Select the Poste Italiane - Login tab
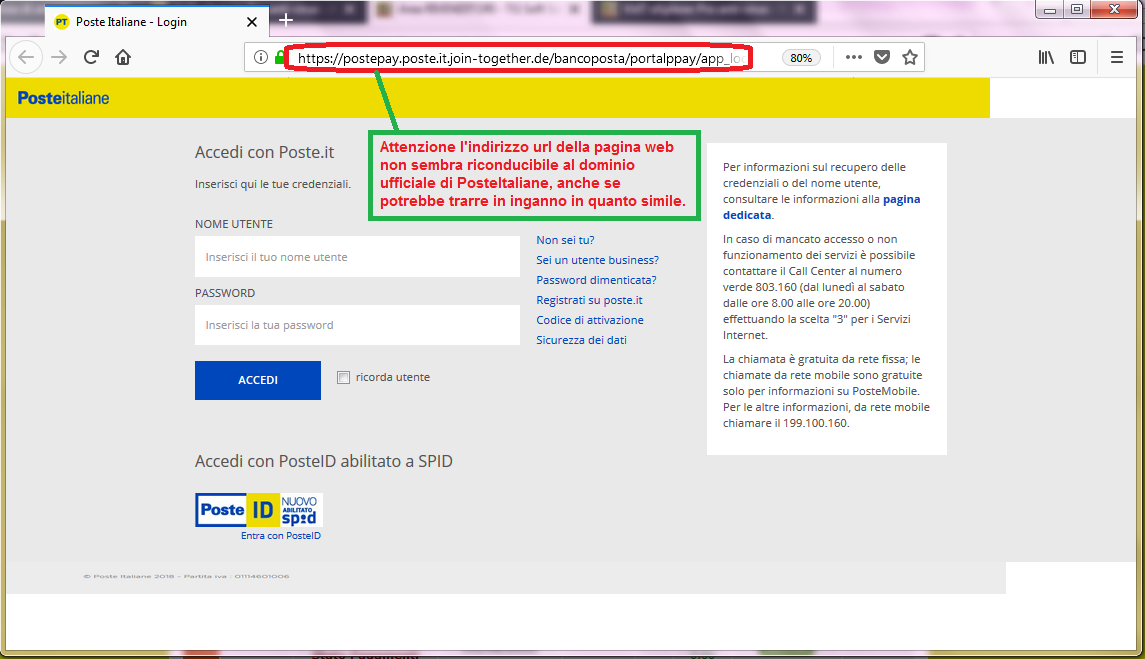The image size is (1145, 659). (156, 22)
